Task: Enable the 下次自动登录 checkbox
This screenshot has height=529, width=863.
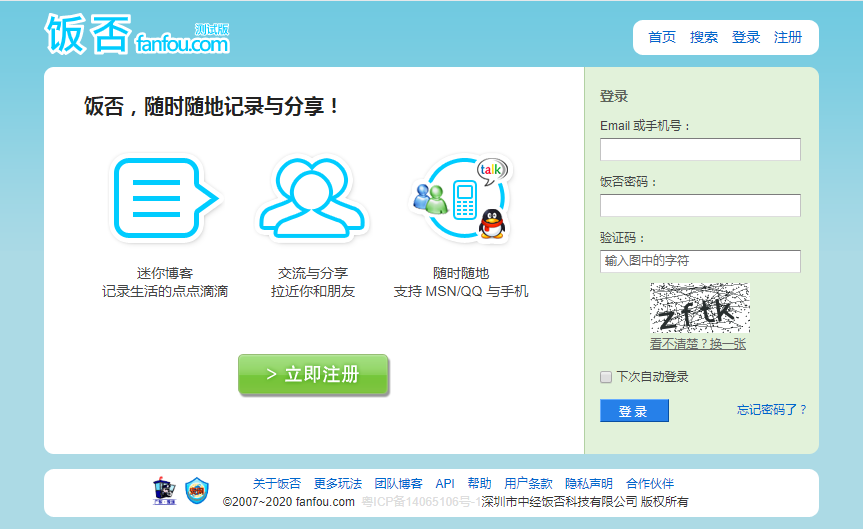Action: click(x=606, y=377)
